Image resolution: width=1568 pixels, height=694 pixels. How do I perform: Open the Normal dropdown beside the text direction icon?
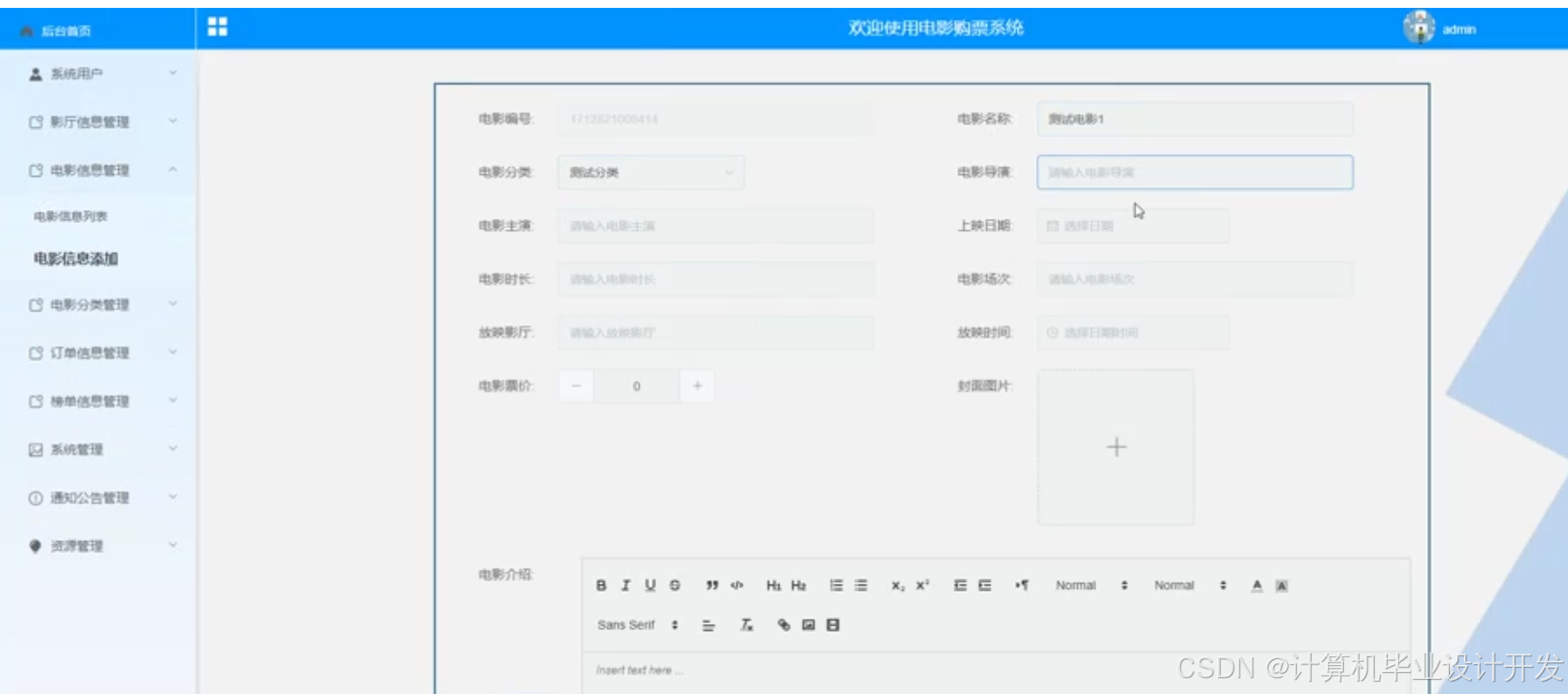1091,585
